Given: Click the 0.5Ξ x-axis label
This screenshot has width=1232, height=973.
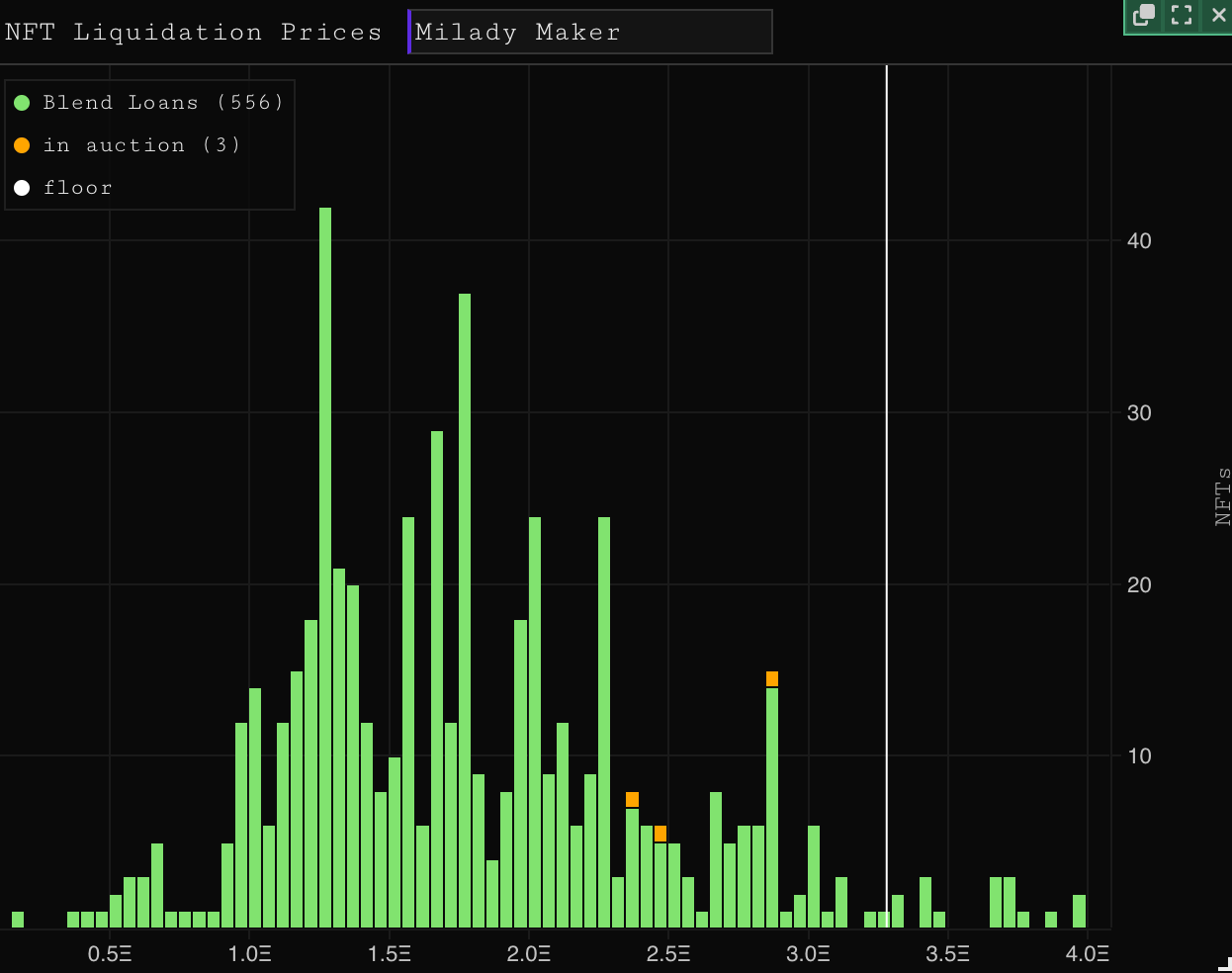Looking at the screenshot, I should point(110,953).
